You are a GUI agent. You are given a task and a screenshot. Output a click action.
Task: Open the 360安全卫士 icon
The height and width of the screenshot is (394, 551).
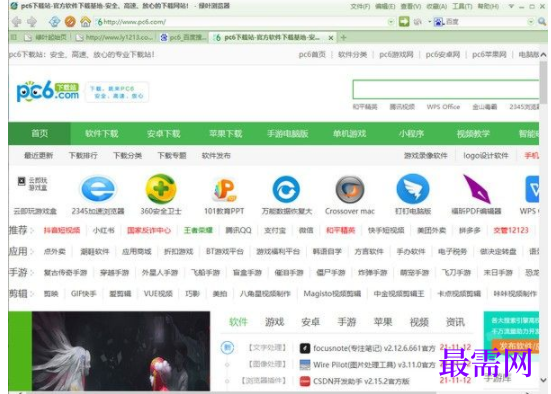(161, 189)
